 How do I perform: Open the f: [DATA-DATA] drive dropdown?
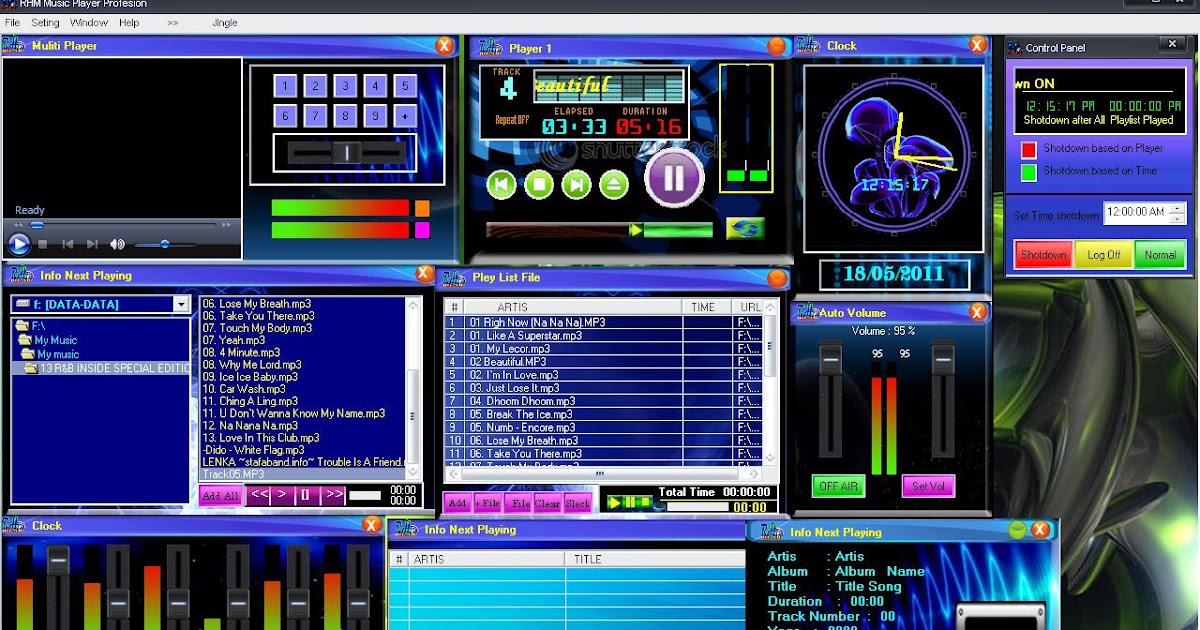[181, 304]
